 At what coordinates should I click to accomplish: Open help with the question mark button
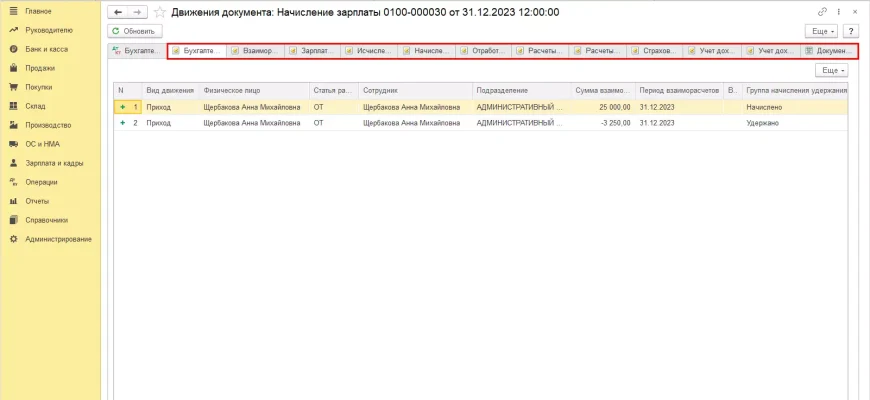coord(852,31)
